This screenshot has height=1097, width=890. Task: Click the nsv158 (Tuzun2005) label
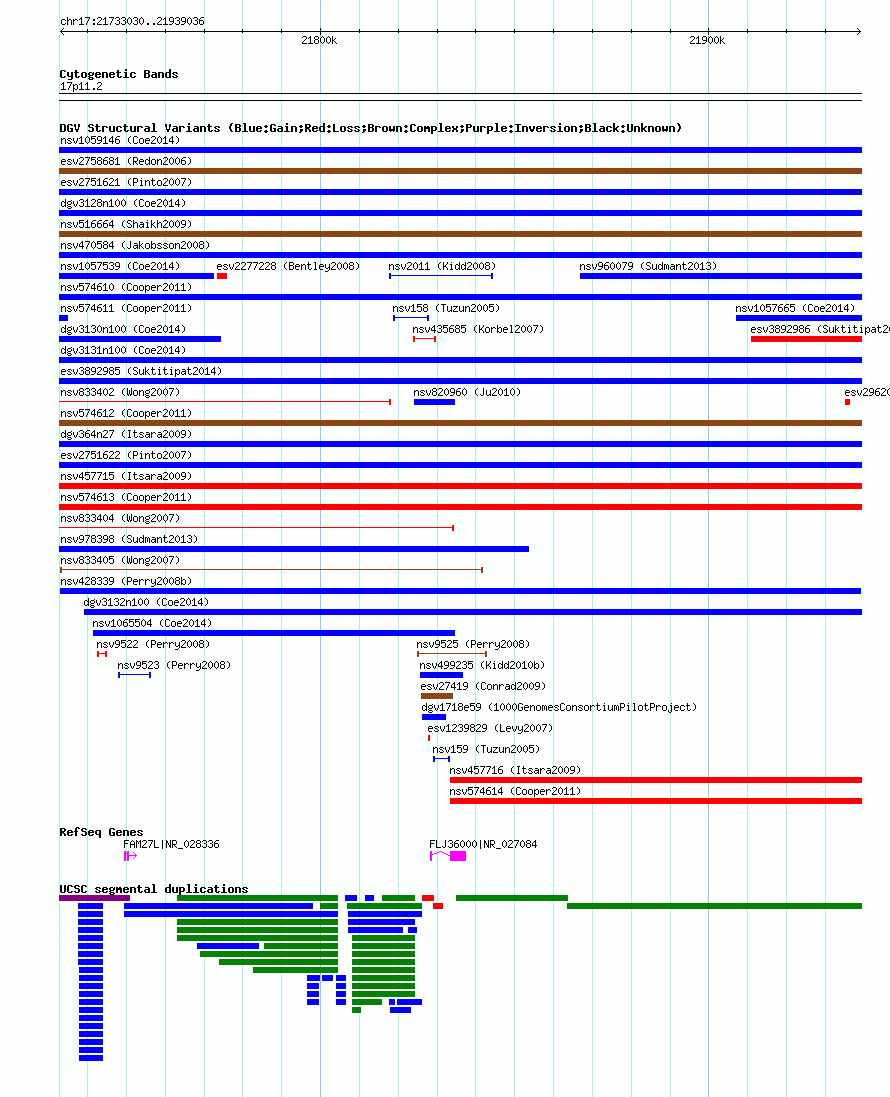click(x=446, y=309)
